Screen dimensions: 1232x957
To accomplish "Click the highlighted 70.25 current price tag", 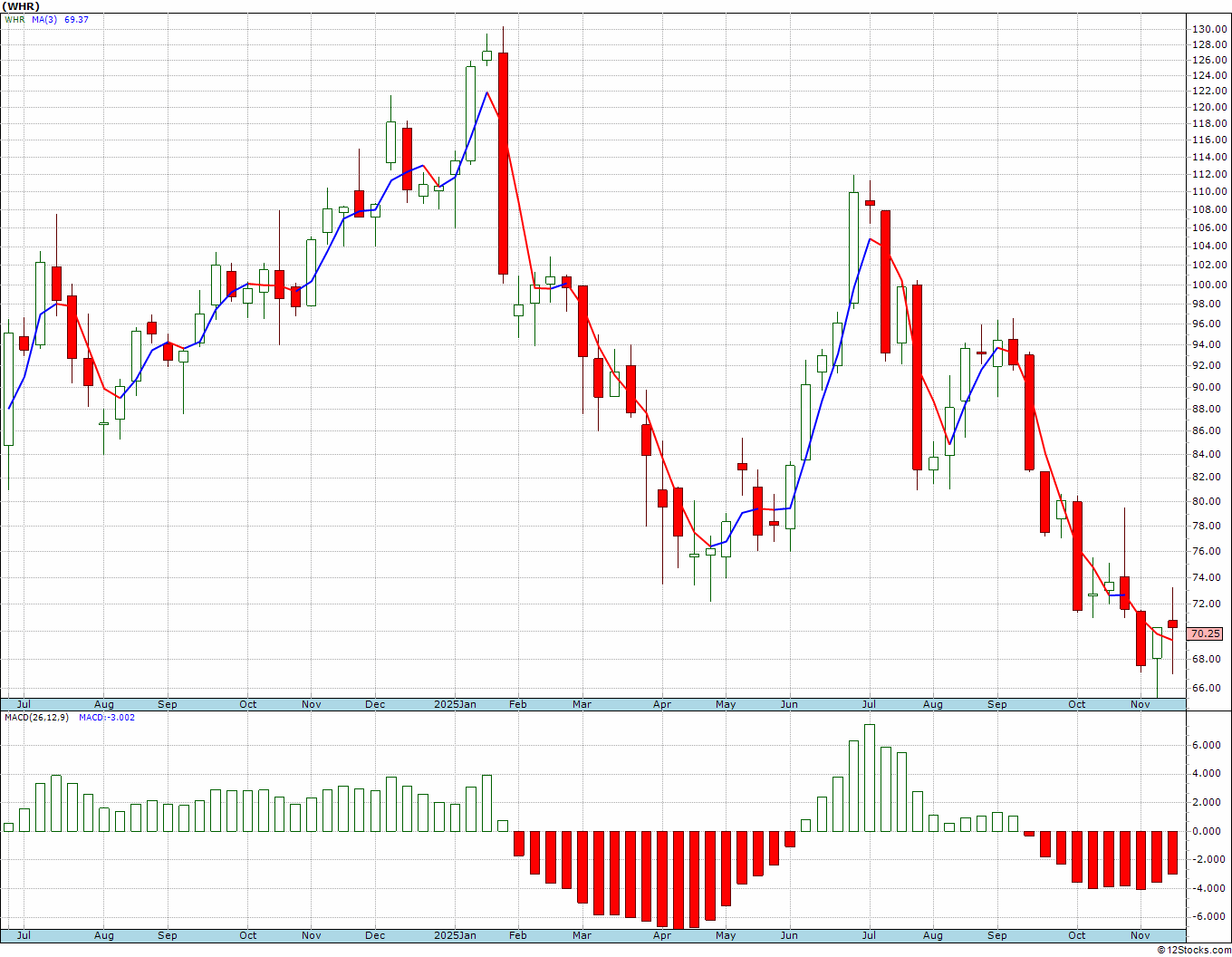I will 1206,633.
